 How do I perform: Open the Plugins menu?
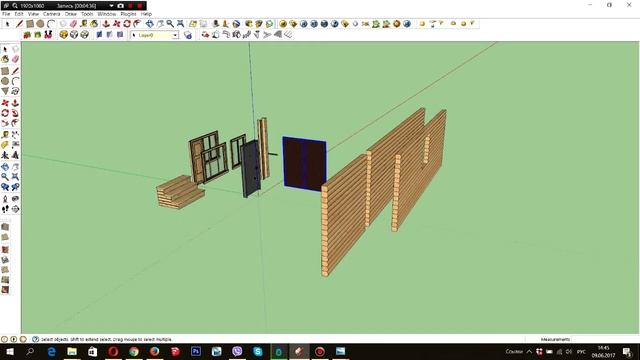click(x=128, y=14)
